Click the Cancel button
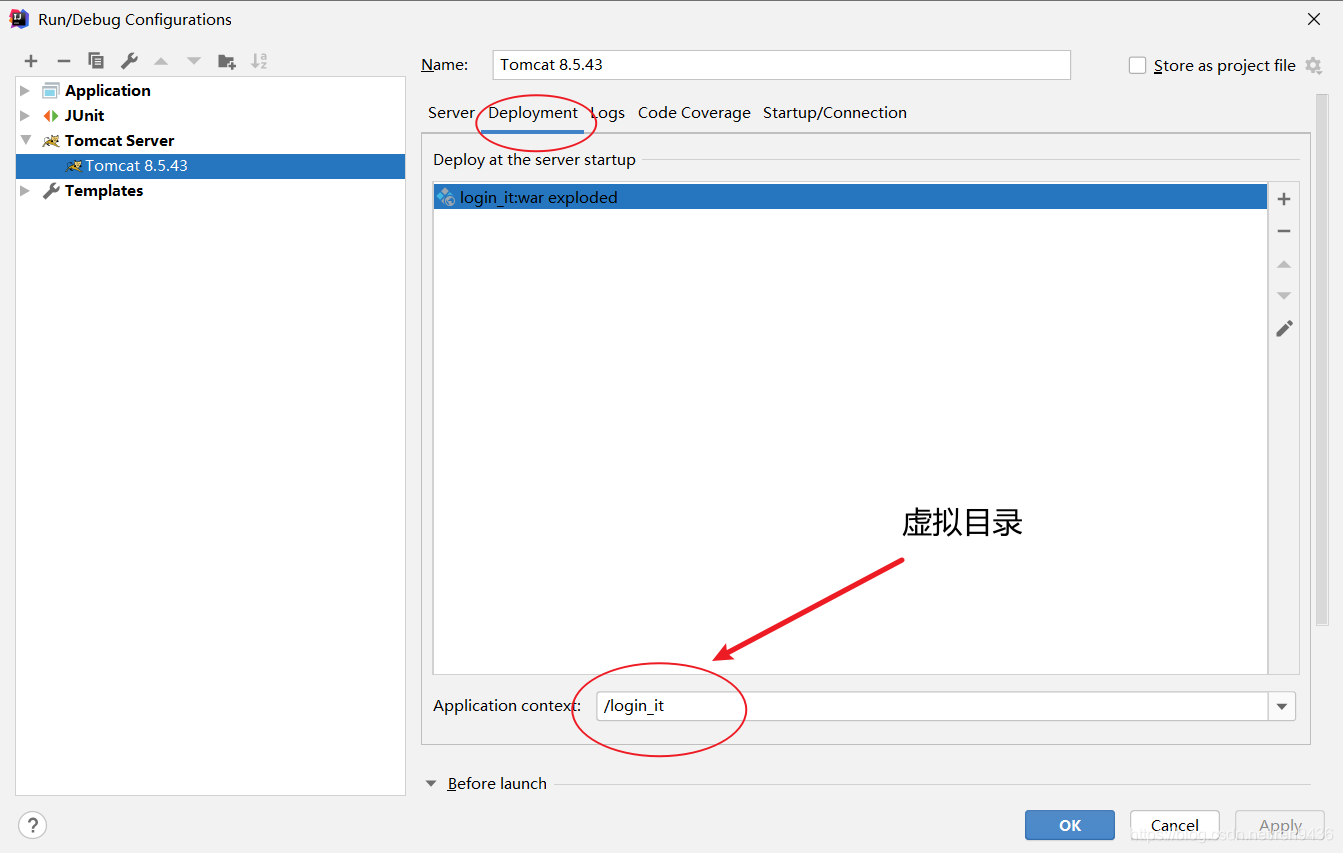This screenshot has width=1343, height=853. 1175,825
